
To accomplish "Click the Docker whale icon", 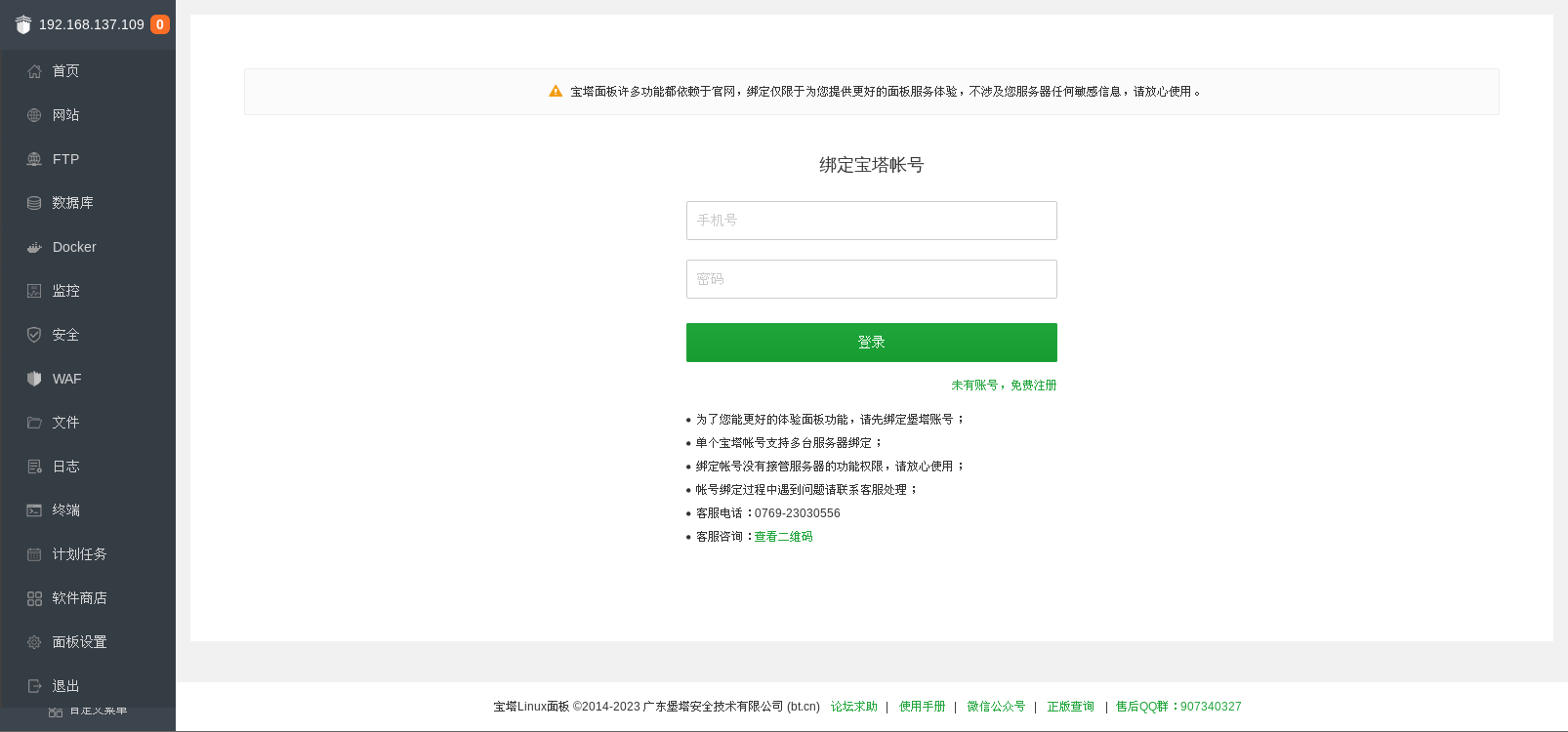I will point(34,247).
